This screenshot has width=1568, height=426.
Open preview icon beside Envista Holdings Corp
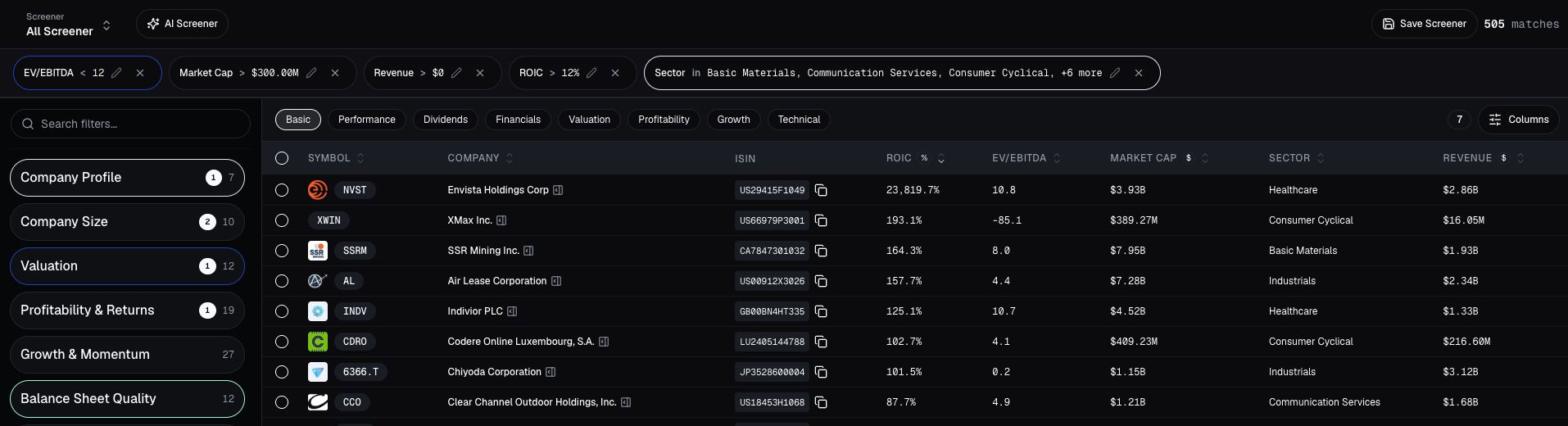(x=558, y=190)
